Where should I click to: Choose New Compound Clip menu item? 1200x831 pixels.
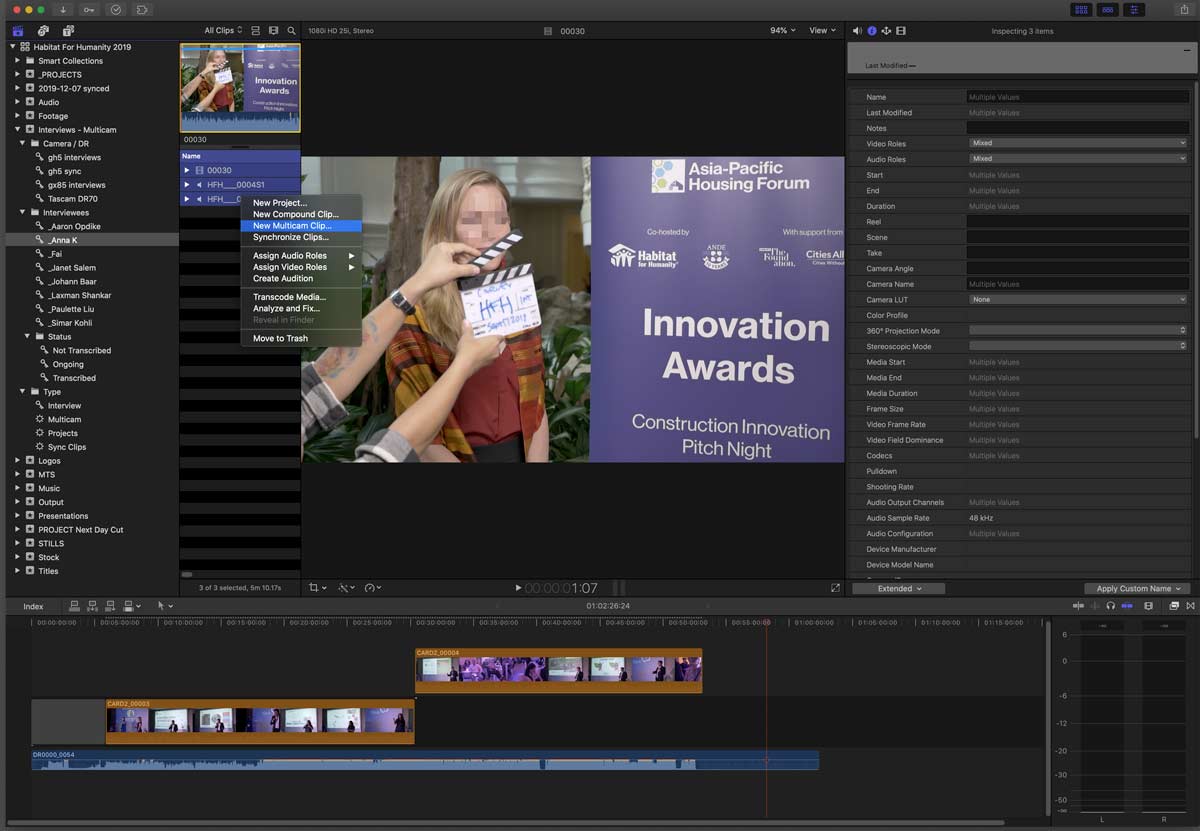tap(301, 214)
